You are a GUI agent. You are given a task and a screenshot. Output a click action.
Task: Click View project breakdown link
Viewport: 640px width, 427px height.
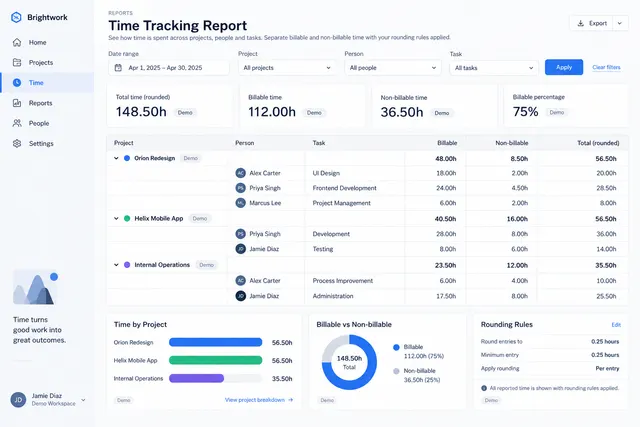click(259, 400)
